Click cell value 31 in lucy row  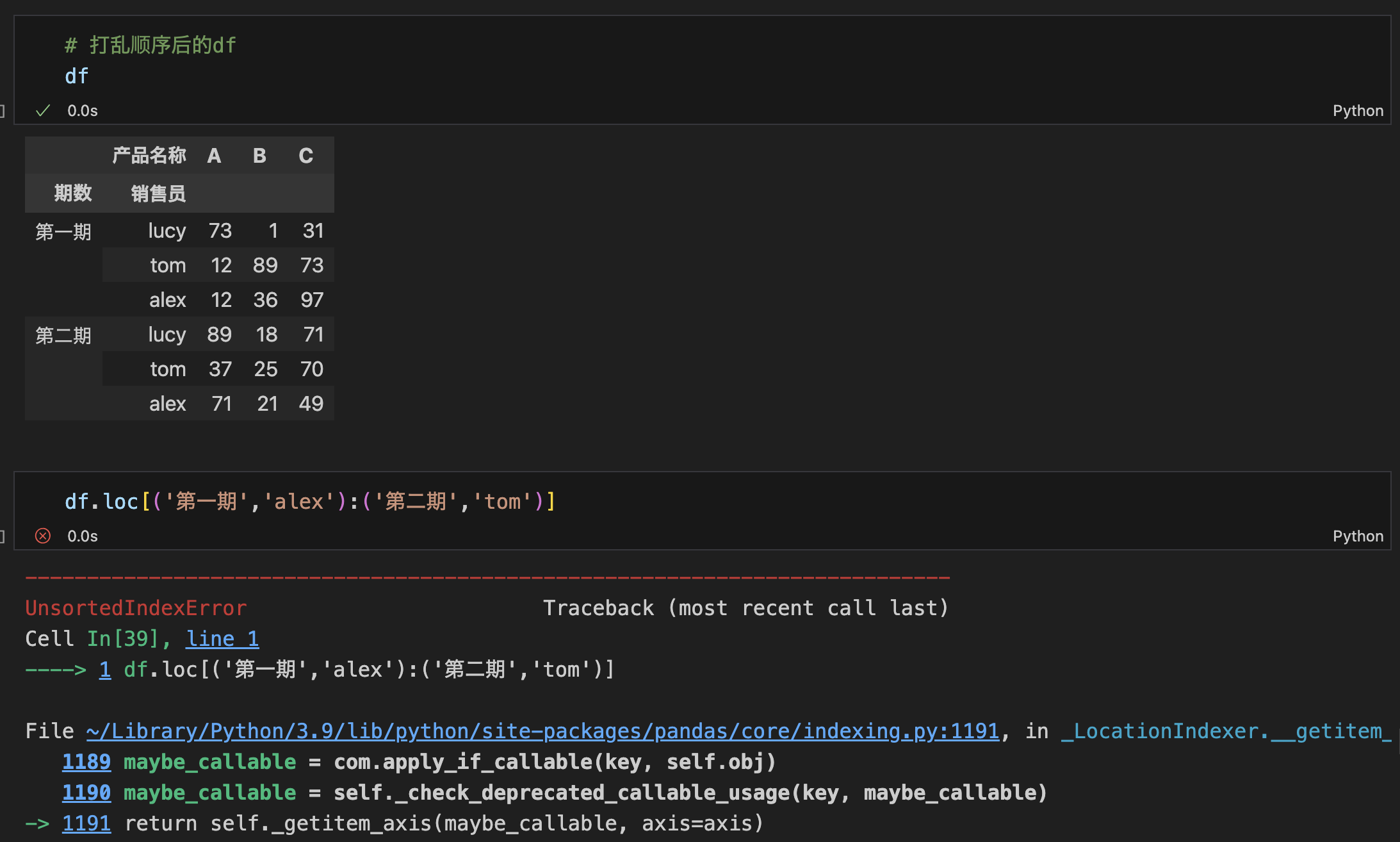[313, 231]
